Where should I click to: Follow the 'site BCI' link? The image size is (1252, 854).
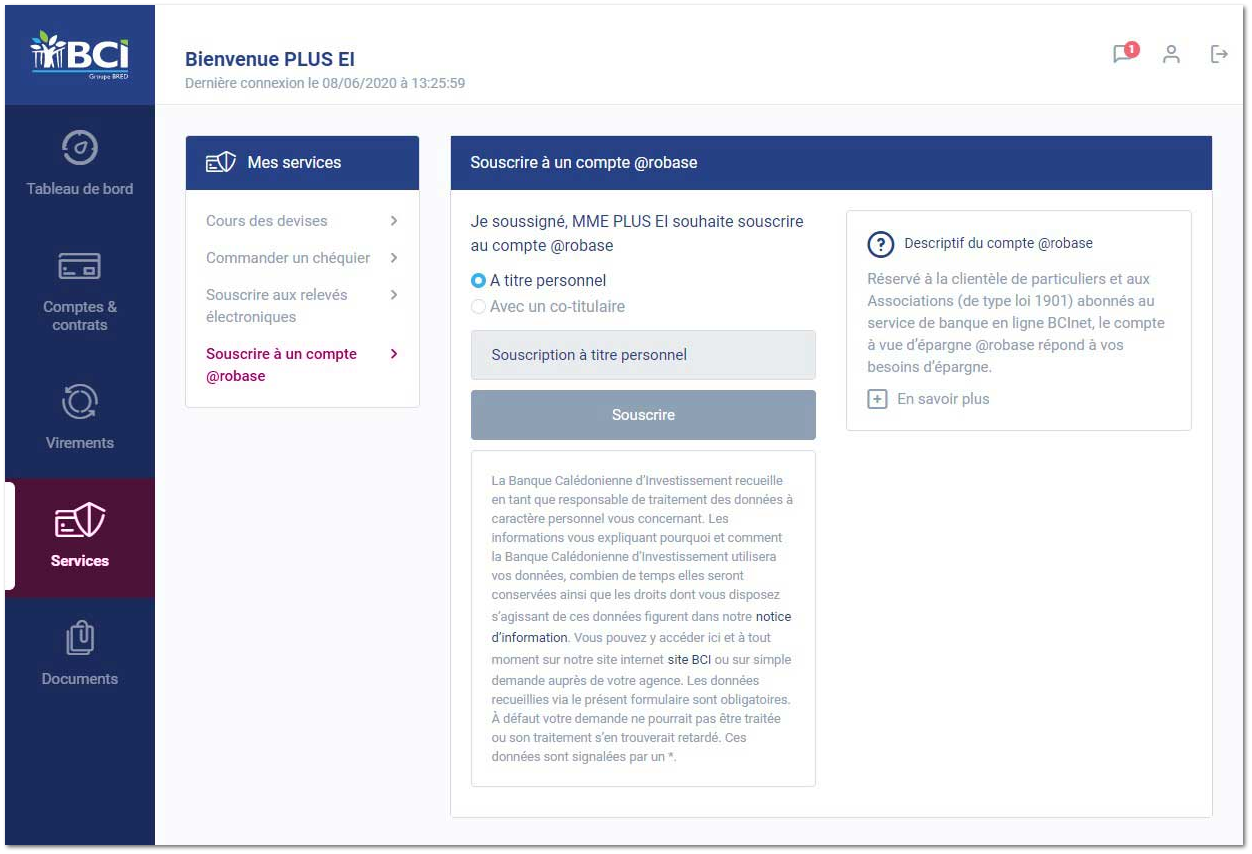[689, 660]
